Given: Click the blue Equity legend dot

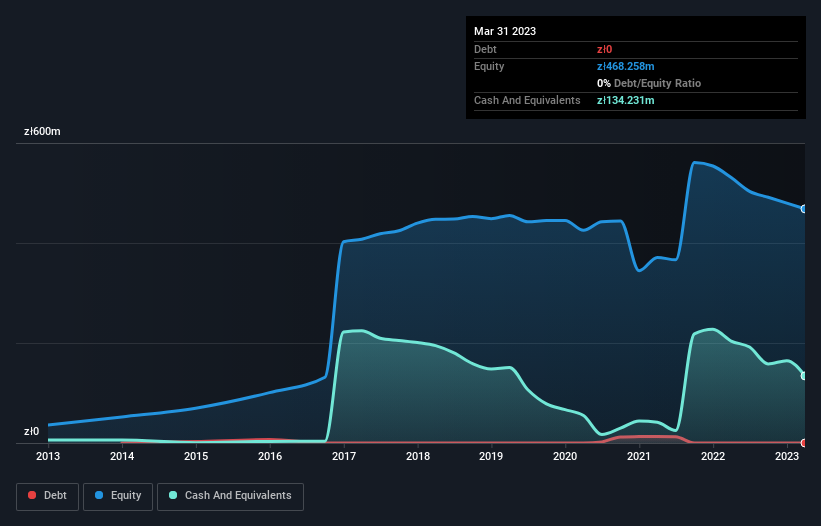Looking at the screenshot, I should 99,495.
